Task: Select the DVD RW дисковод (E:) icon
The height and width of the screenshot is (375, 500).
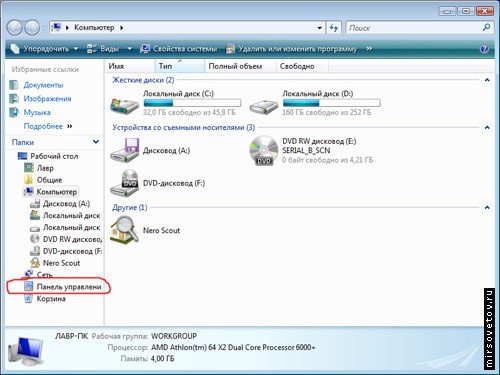Action: tap(264, 150)
